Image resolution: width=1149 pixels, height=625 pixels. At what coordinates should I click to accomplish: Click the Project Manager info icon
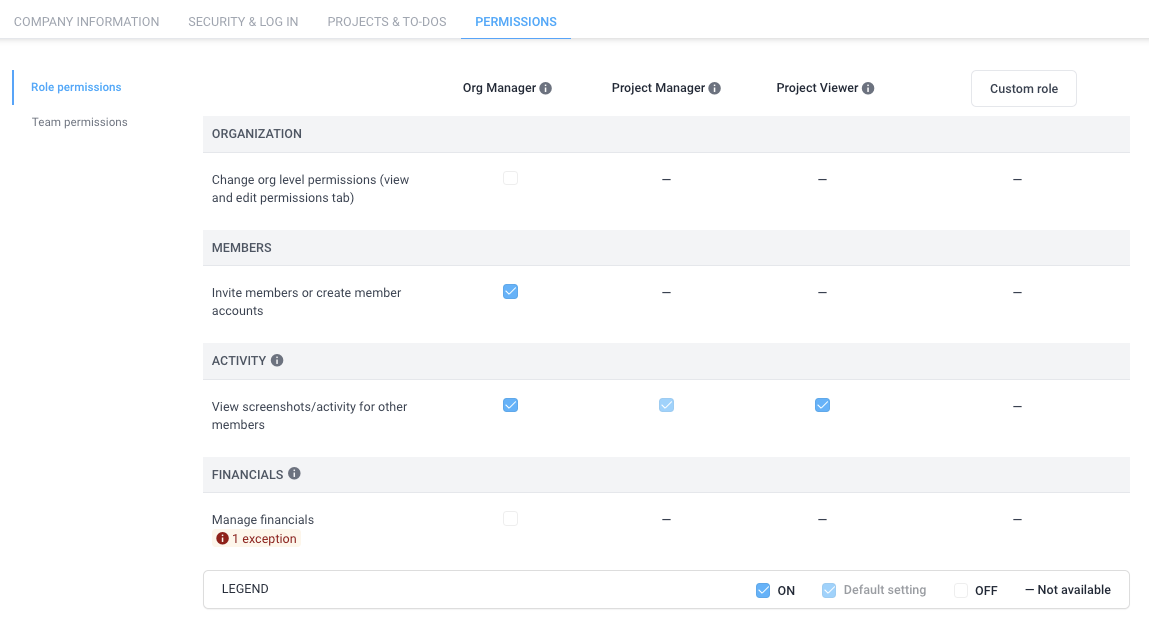point(714,88)
